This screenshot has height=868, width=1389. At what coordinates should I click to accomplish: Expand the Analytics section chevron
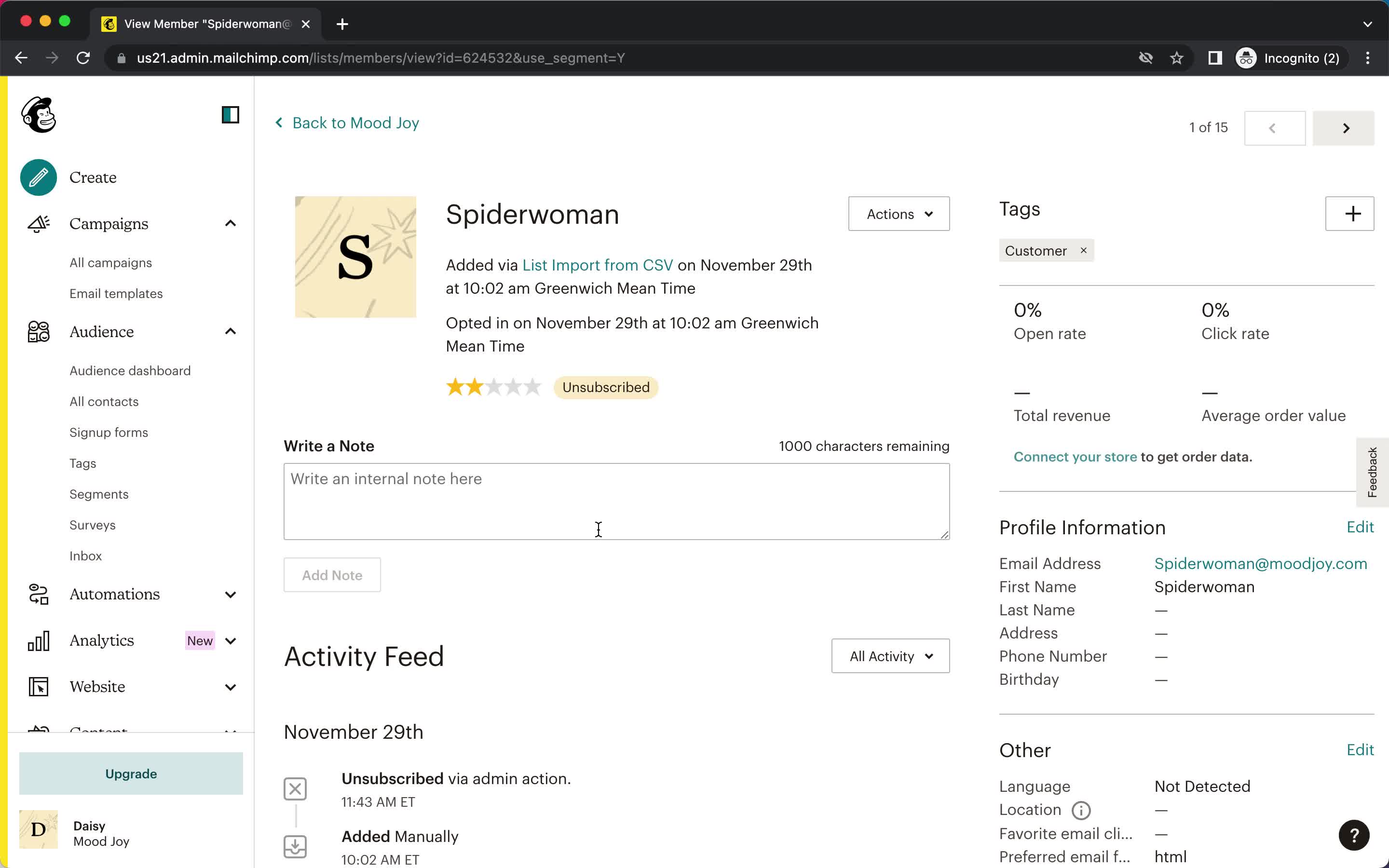[x=230, y=640]
